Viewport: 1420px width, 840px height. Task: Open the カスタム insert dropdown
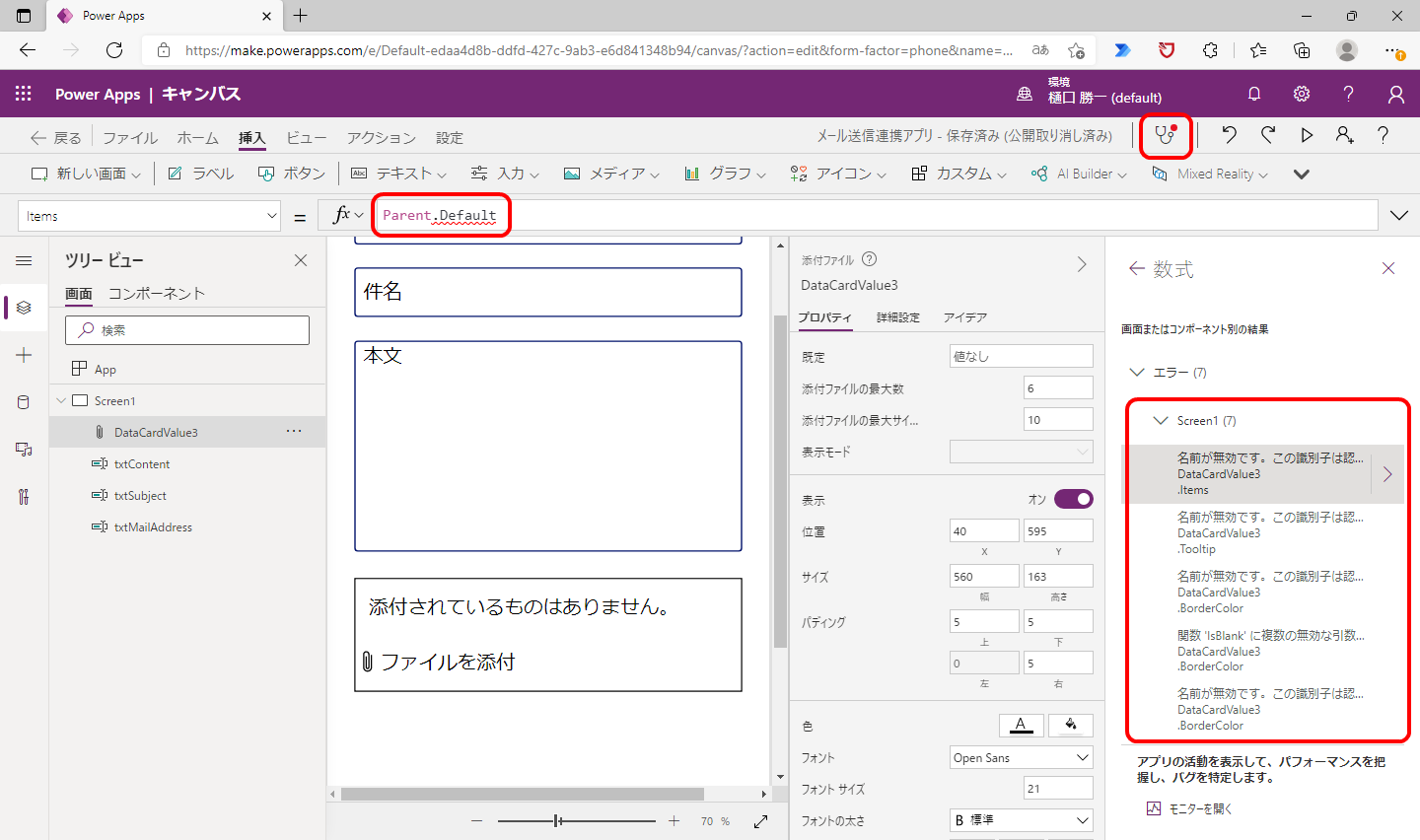958,174
